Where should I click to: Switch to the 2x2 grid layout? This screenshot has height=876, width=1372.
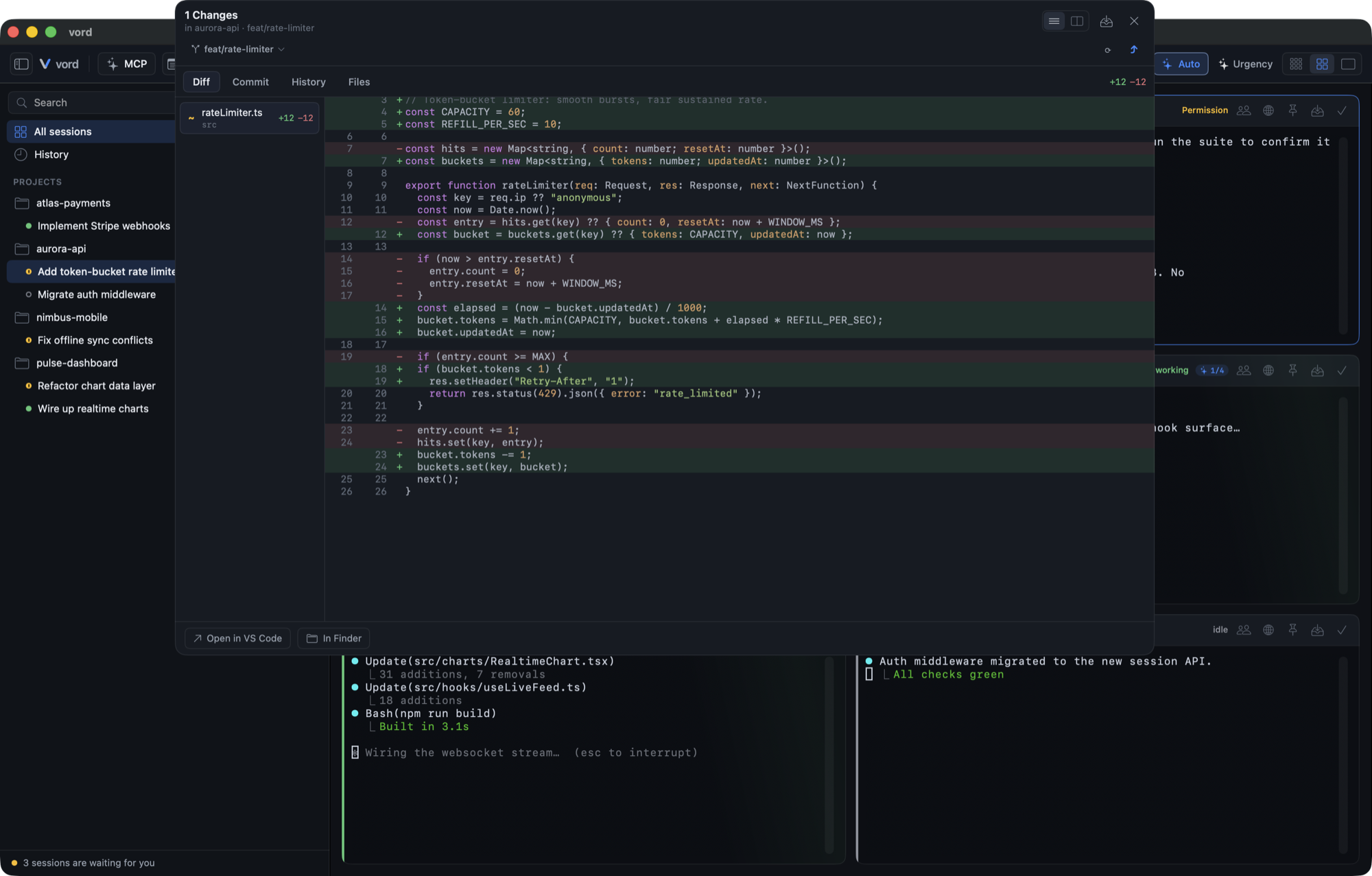[x=1322, y=64]
